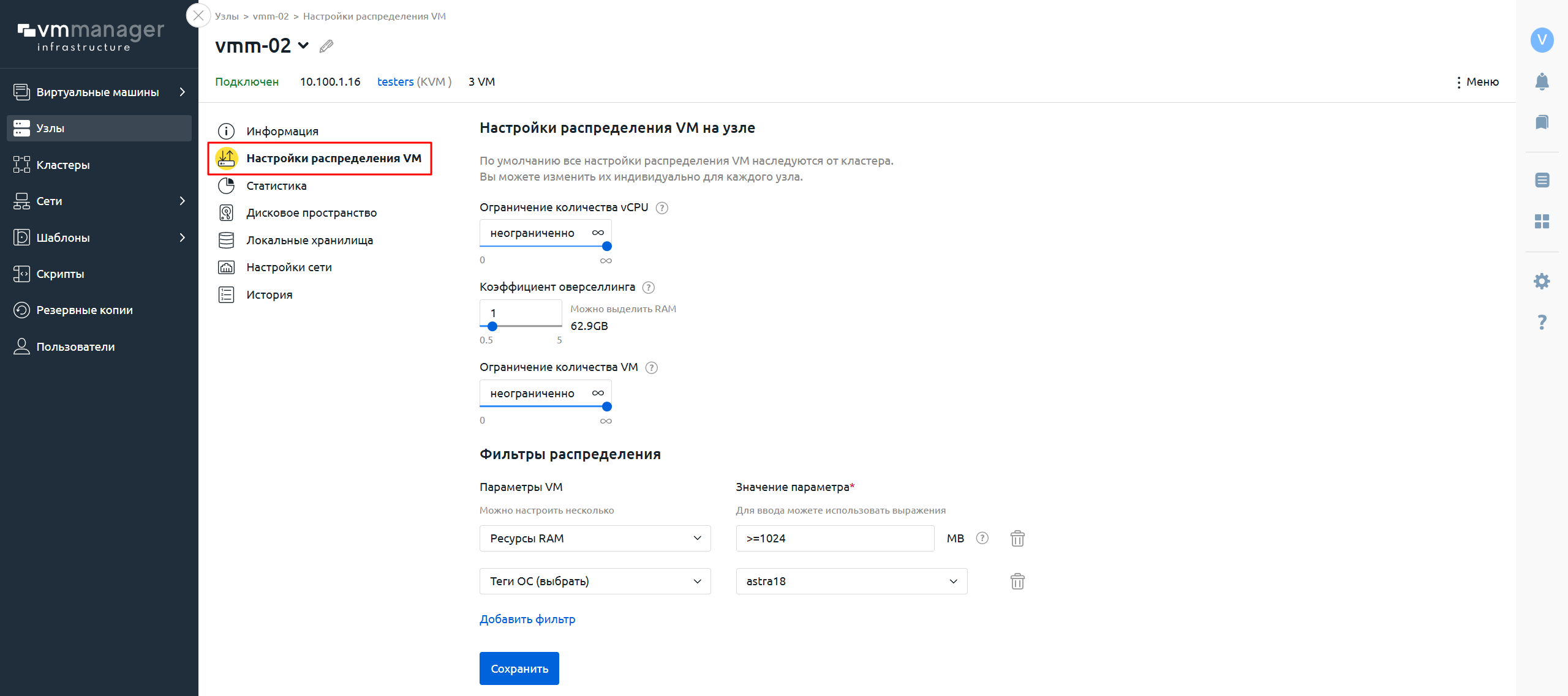Click the Сохранить button
The width and height of the screenshot is (1568, 696).
coord(519,668)
